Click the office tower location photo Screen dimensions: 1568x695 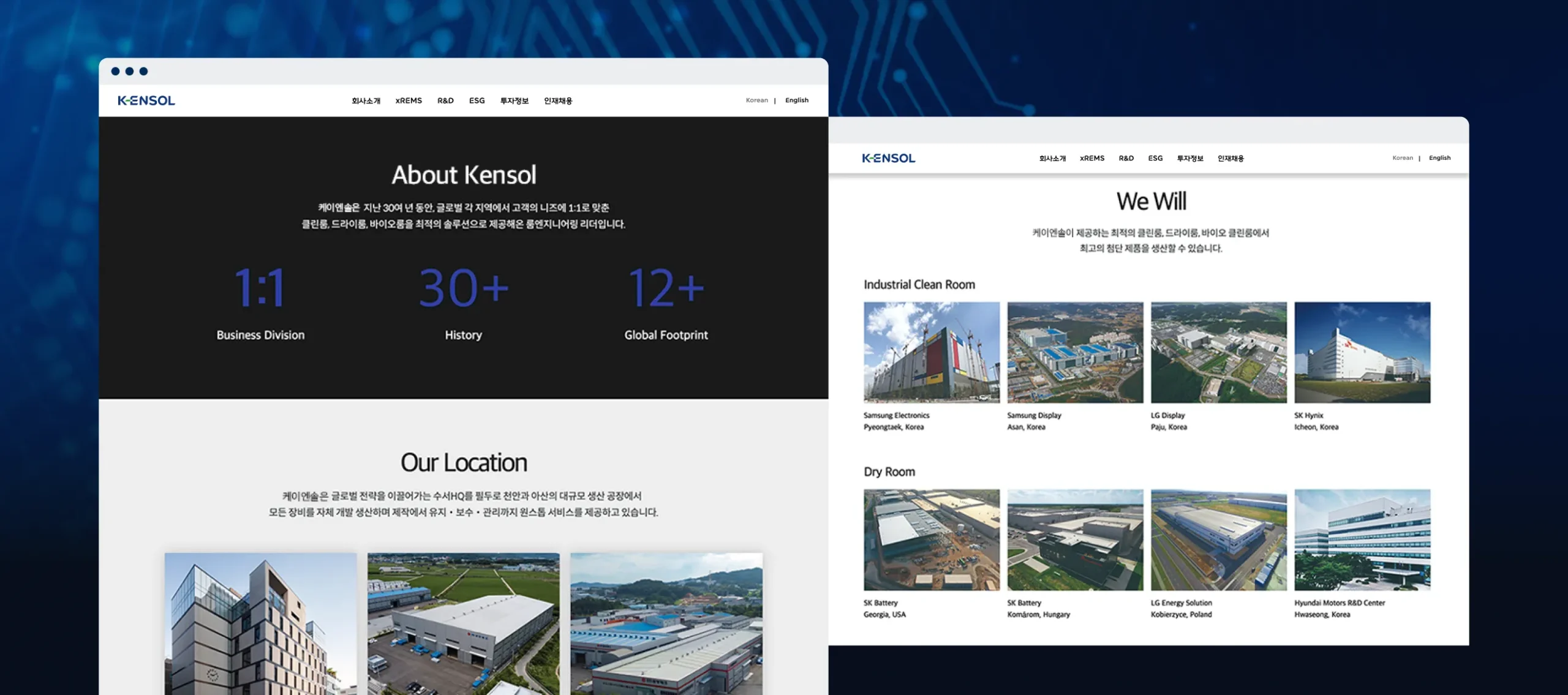[x=260, y=623]
